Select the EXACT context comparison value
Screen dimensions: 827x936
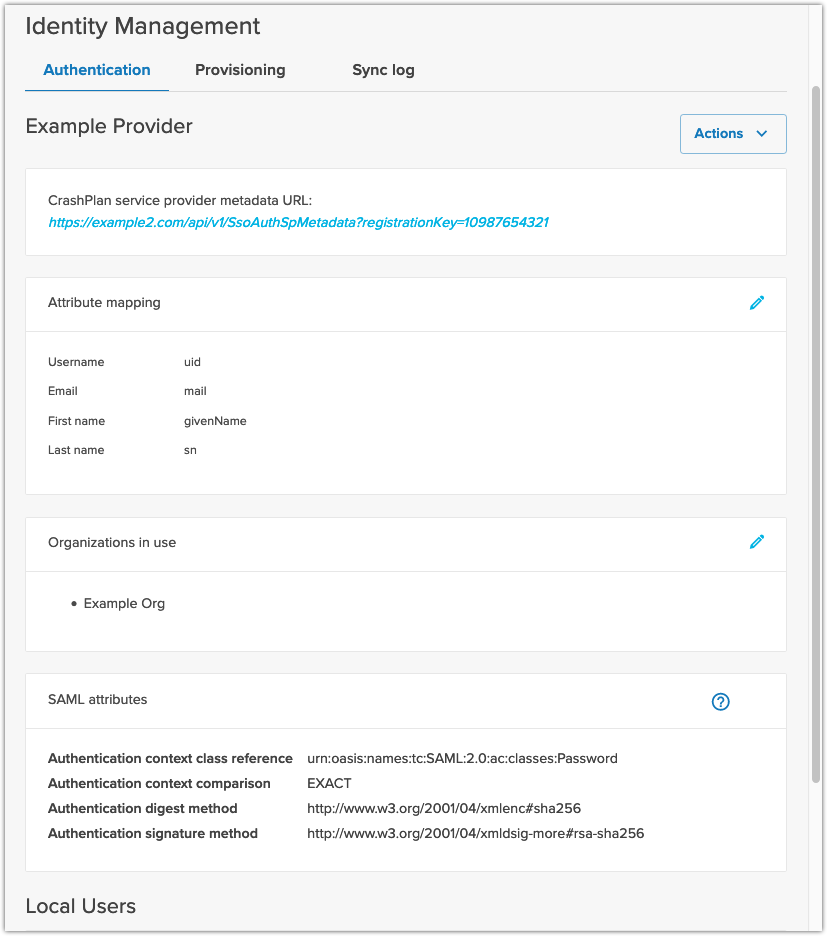(x=329, y=783)
